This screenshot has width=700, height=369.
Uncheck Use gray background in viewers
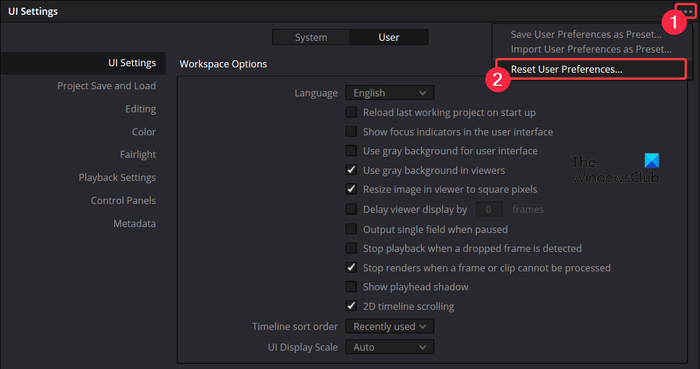coord(351,170)
